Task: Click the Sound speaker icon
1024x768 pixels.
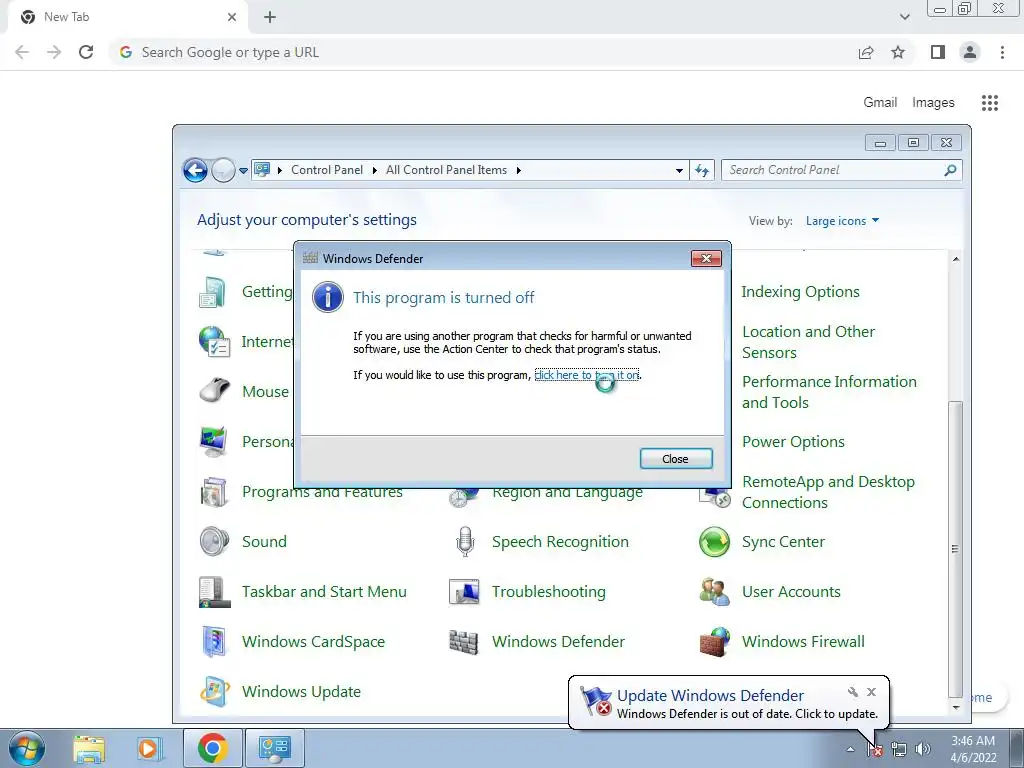Action: pyautogui.click(x=214, y=541)
